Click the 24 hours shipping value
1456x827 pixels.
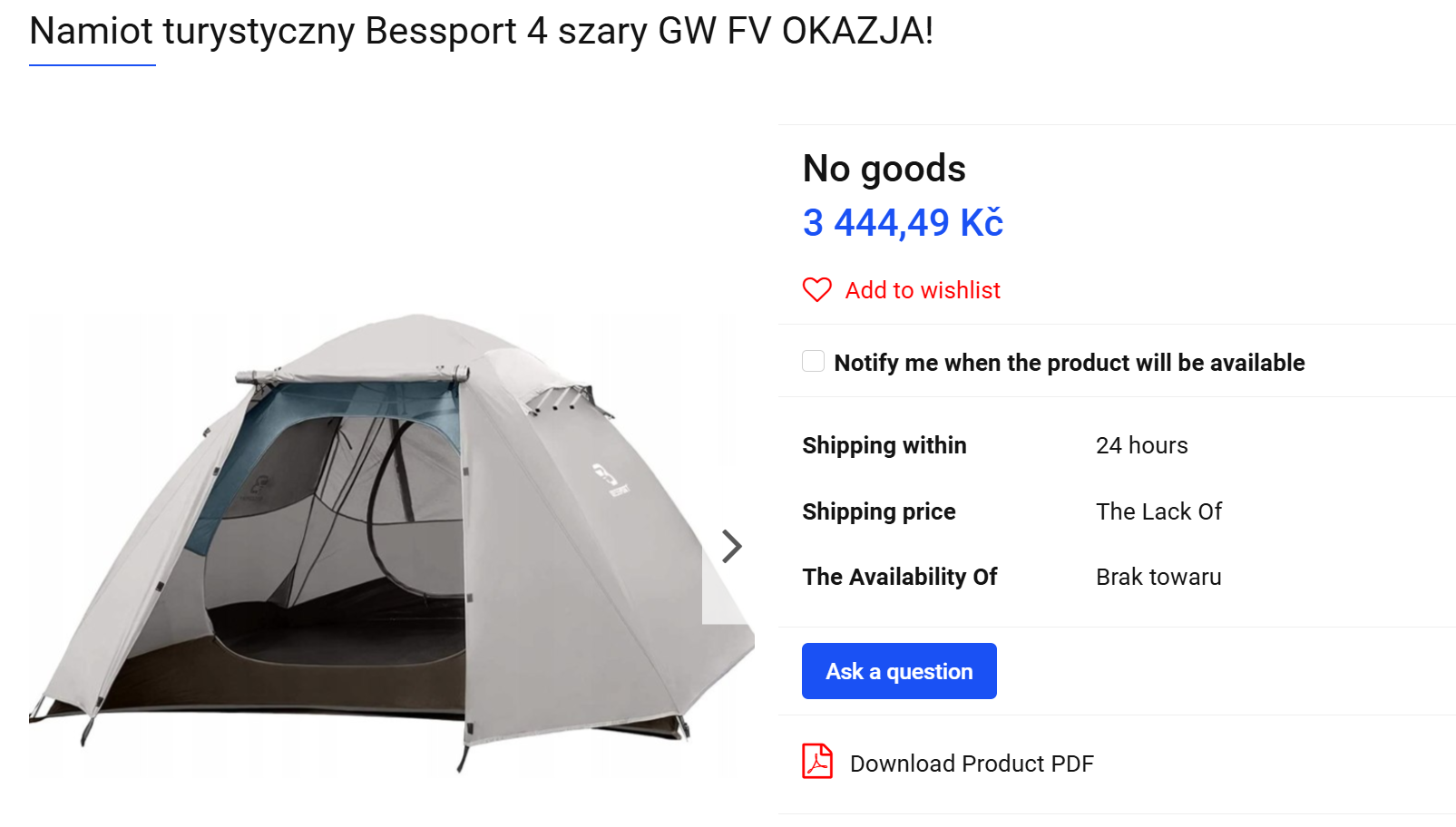tap(1141, 445)
